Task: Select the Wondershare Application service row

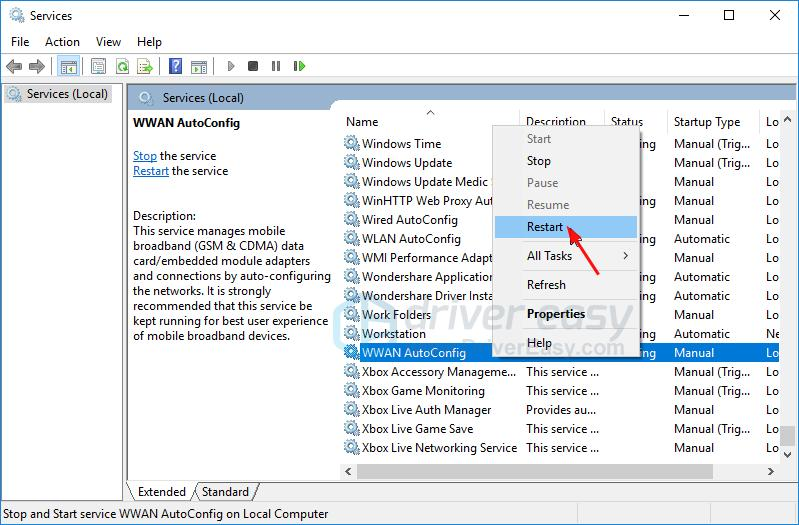Action: [427, 277]
